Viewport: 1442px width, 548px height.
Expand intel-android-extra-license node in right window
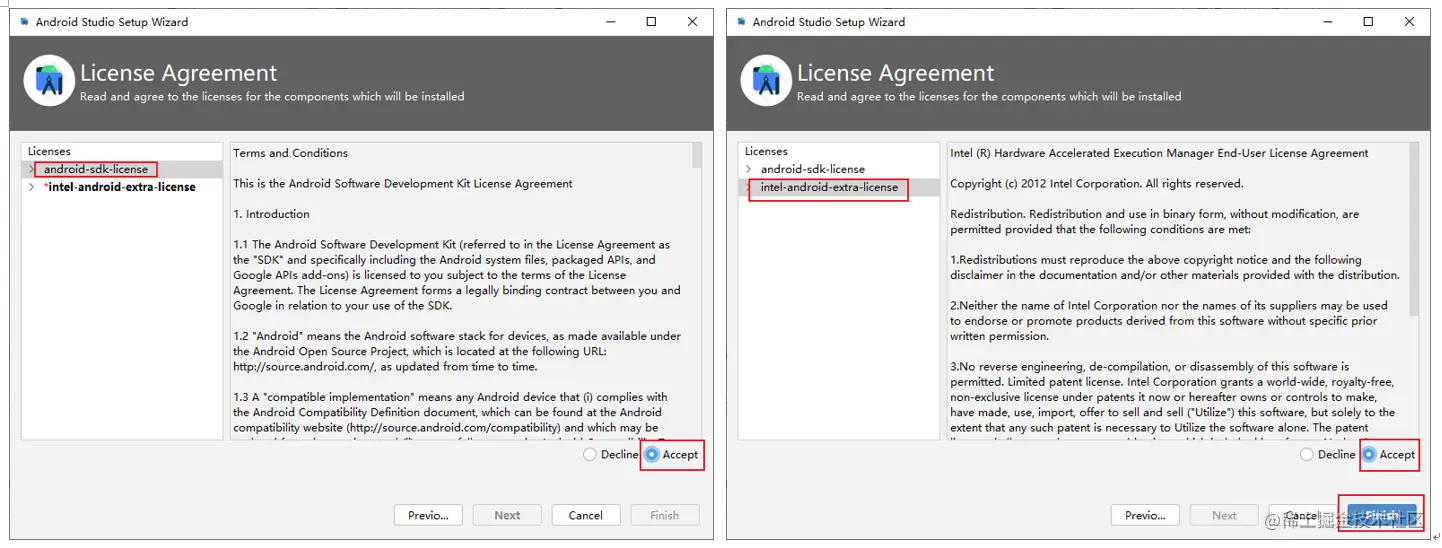pyautogui.click(x=749, y=187)
